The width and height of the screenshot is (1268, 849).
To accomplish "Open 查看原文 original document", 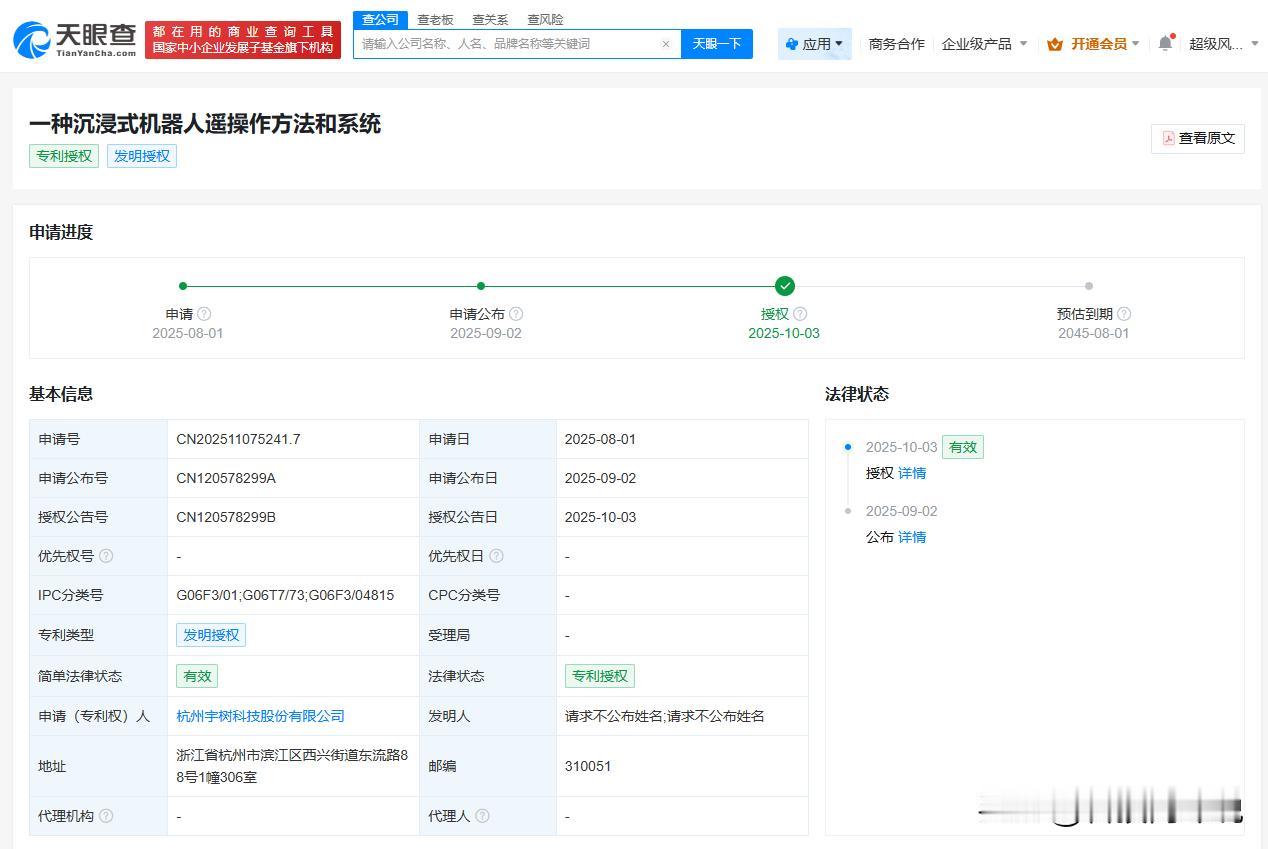I will pyautogui.click(x=1198, y=138).
